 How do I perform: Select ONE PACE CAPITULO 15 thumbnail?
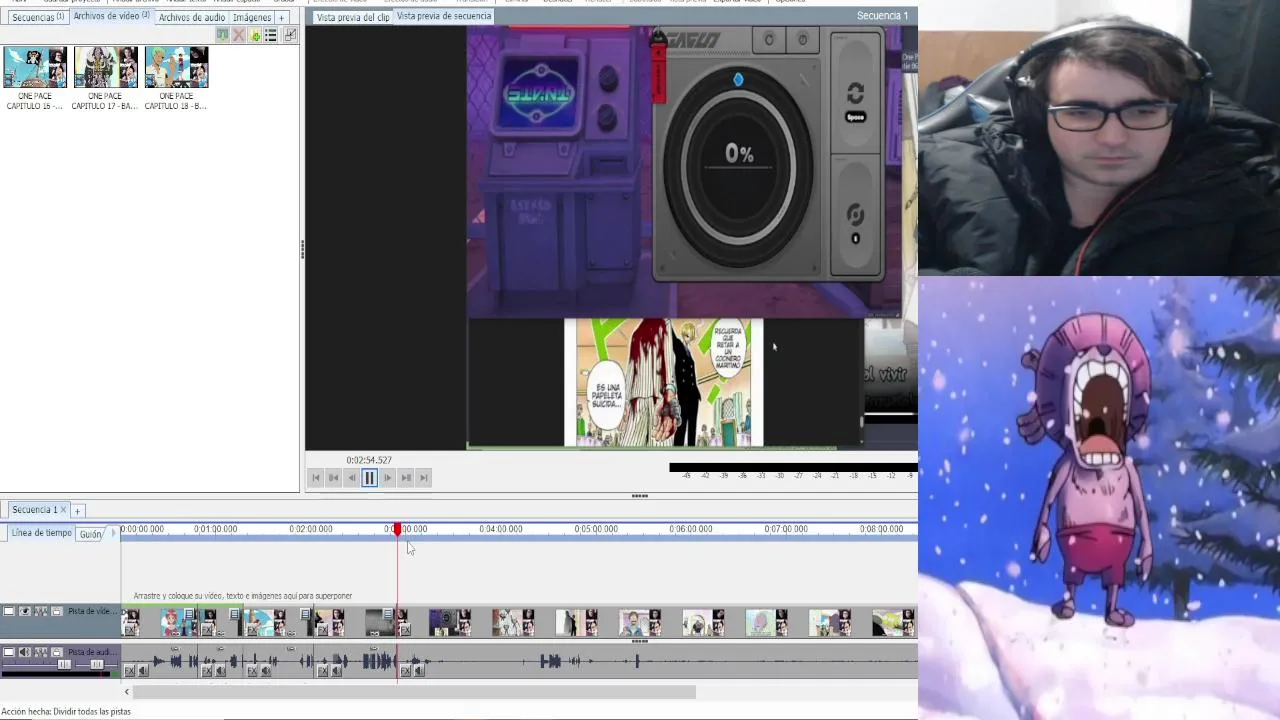point(35,68)
